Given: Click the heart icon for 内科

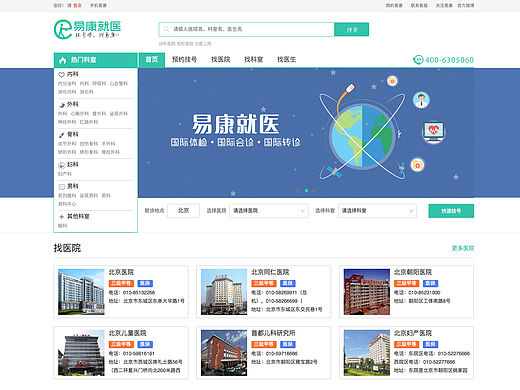Looking at the screenshot, I should [x=61, y=75].
